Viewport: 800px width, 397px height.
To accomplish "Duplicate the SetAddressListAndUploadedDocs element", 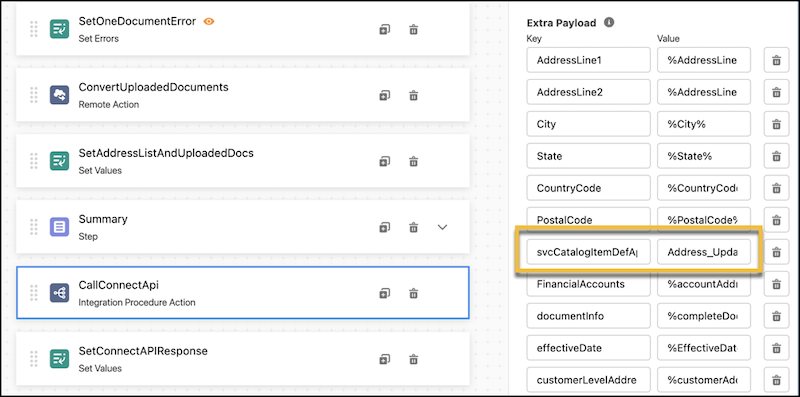I will click(385, 161).
